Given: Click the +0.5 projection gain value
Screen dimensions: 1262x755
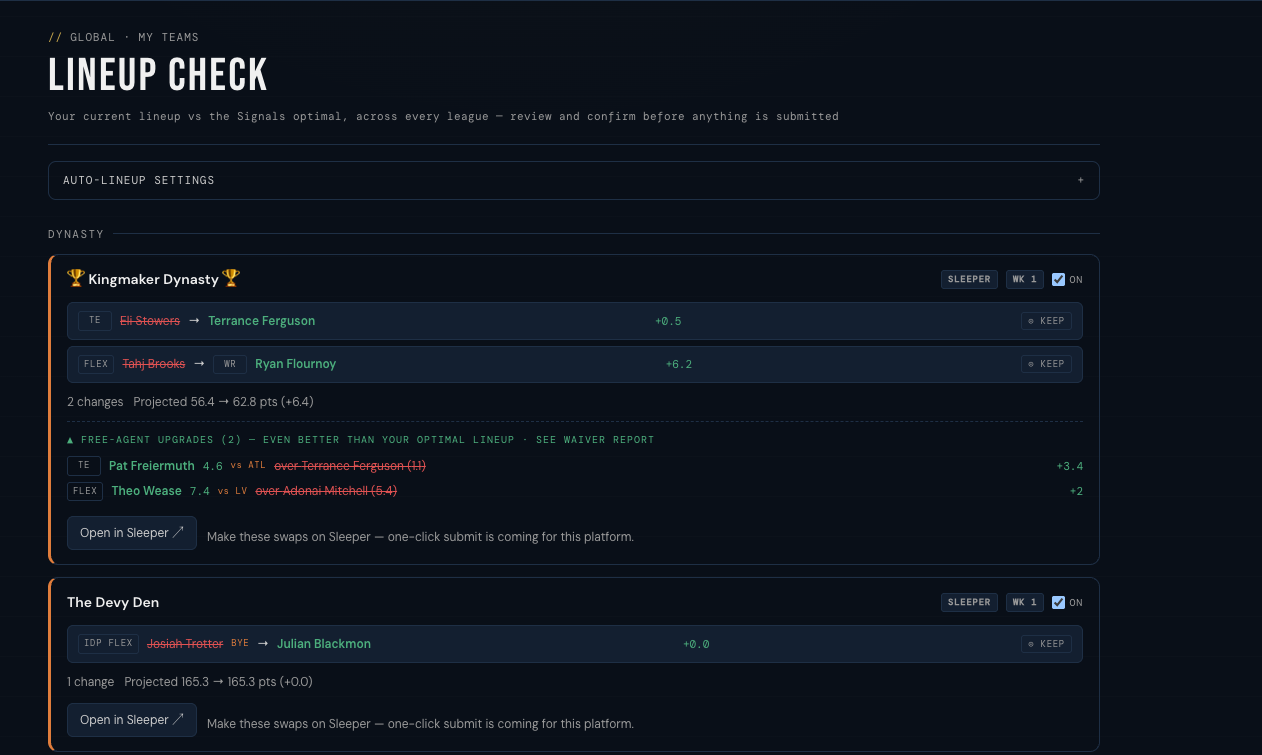Looking at the screenshot, I should tap(668, 321).
